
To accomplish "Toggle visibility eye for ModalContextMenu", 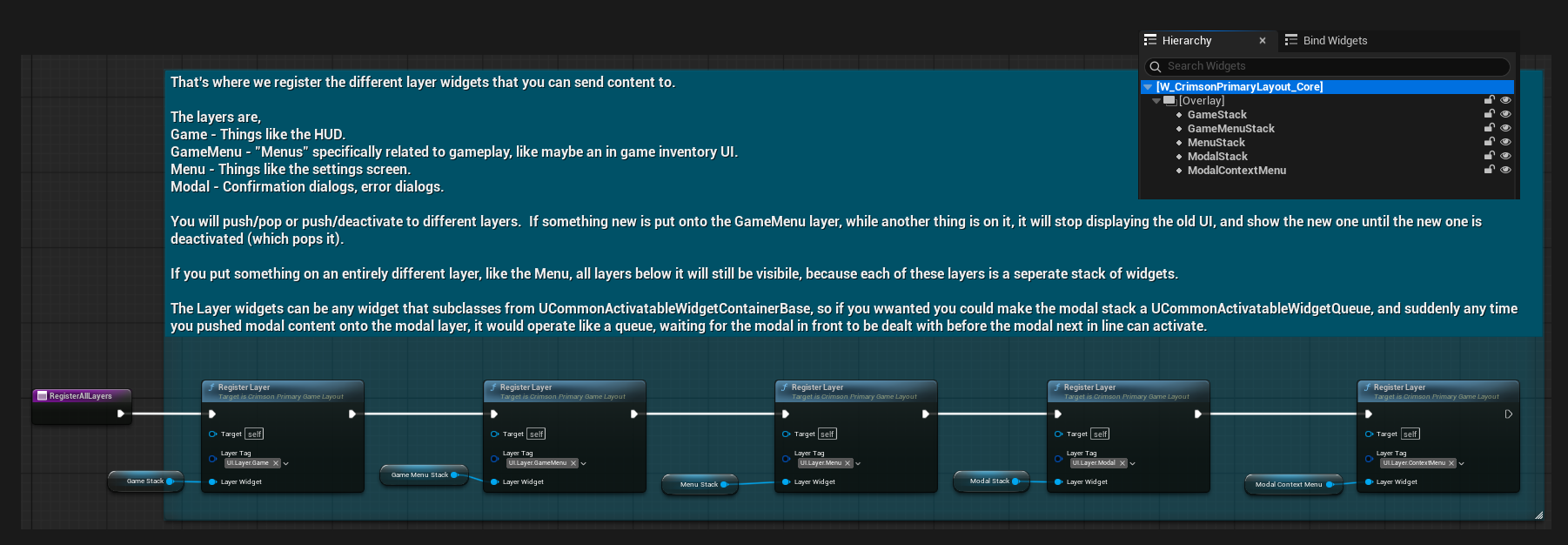I will 1505,170.
